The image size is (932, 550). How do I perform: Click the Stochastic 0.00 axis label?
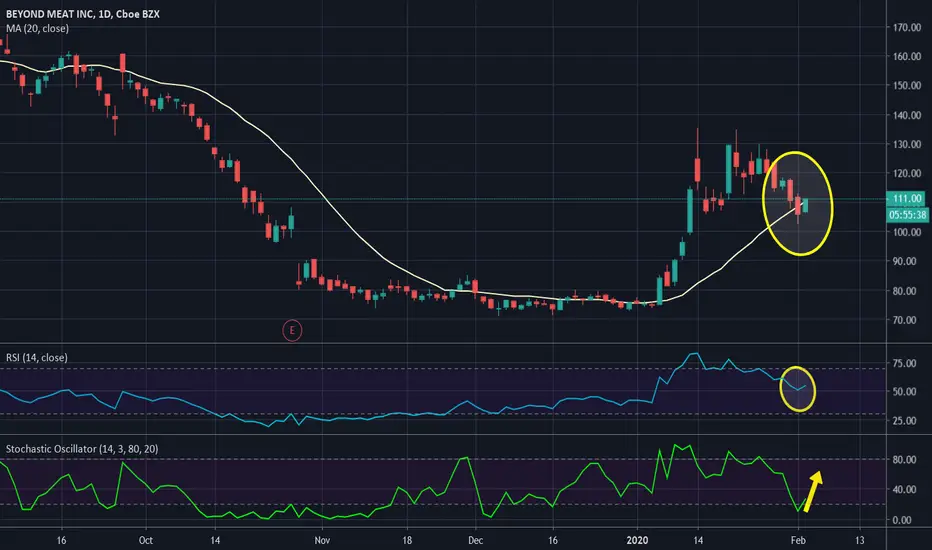click(902, 520)
